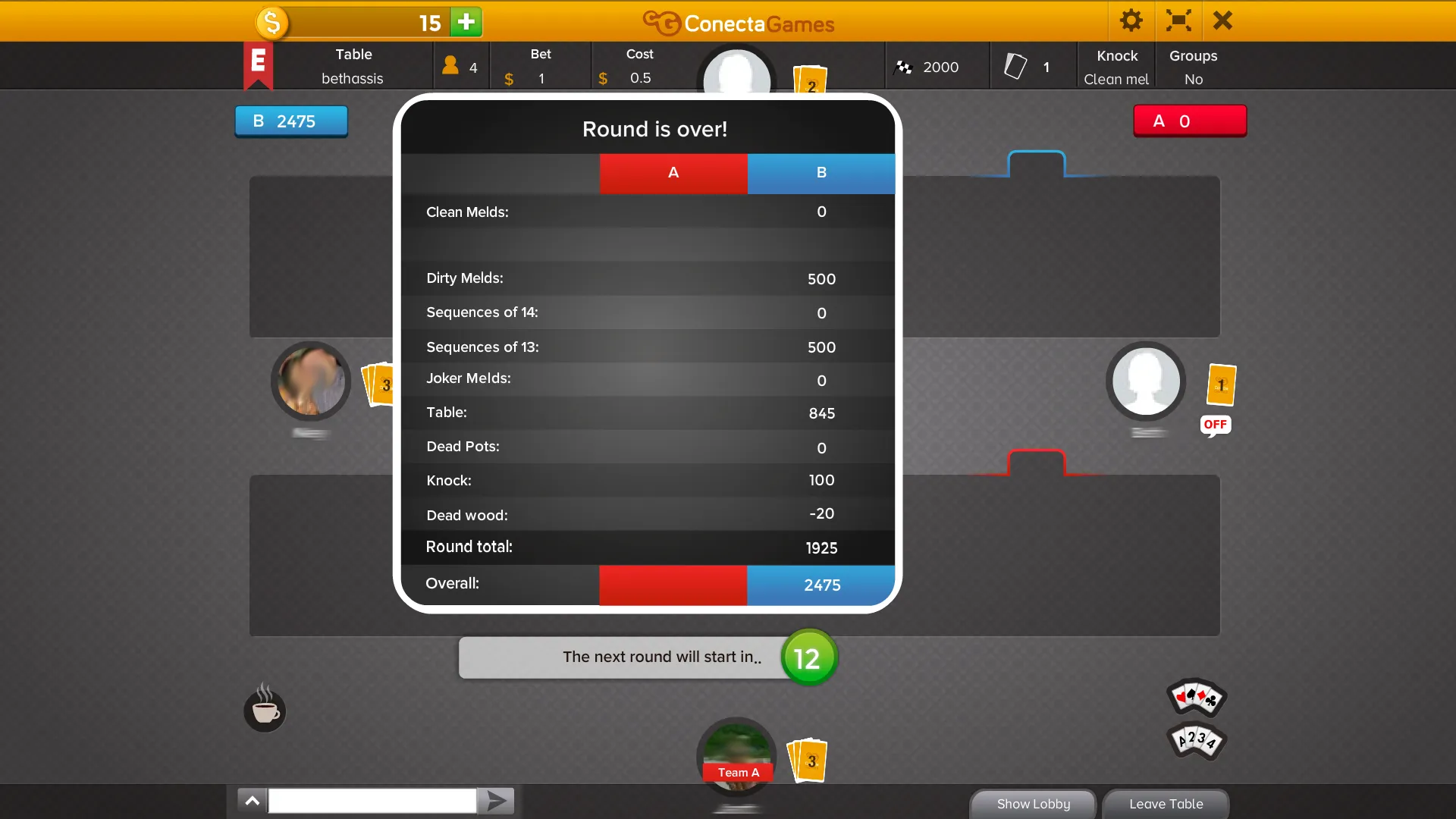Click the round timer countdown circle

coord(808,657)
